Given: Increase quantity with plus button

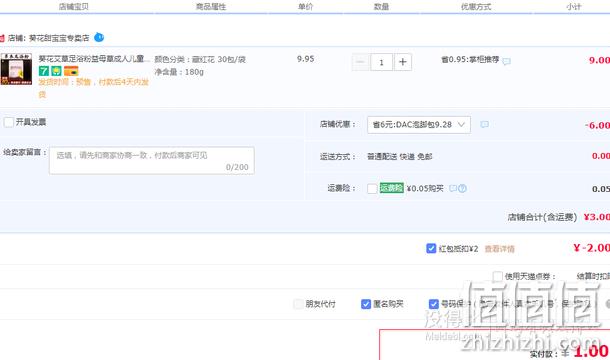Looking at the screenshot, I should click(403, 62).
